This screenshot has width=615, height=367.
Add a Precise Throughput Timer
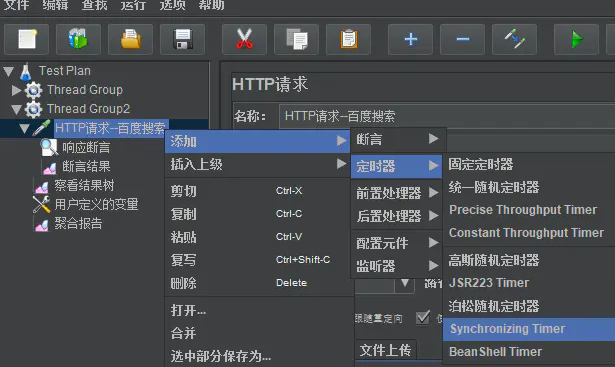click(529, 210)
